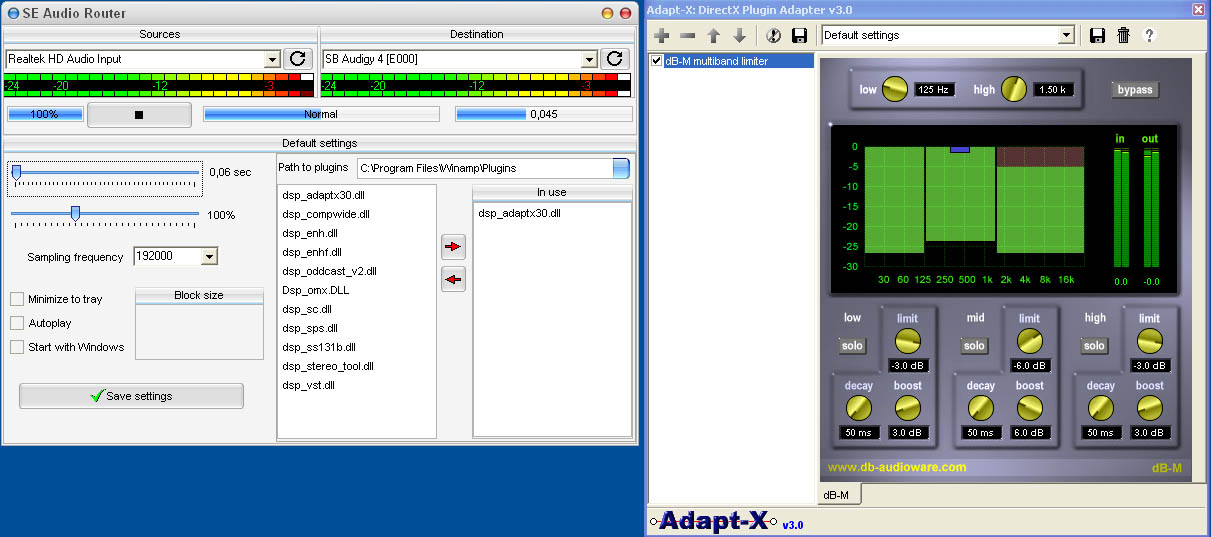Click the low band decay knob
The width and height of the screenshot is (1211, 537).
pyautogui.click(x=859, y=408)
